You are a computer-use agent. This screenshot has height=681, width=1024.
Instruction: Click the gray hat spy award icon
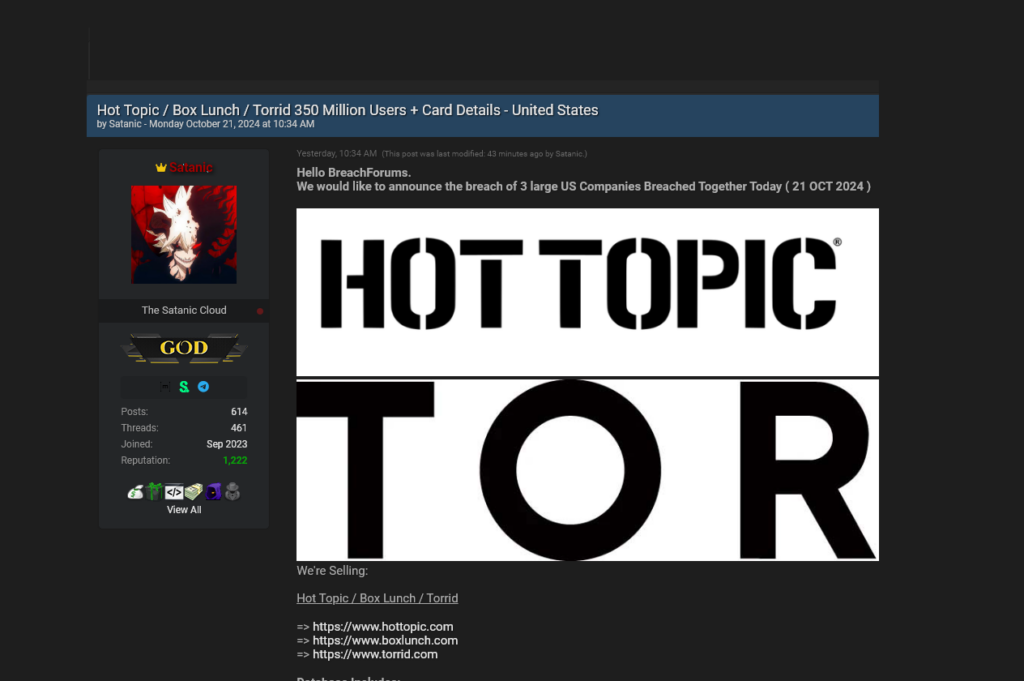[232, 492]
